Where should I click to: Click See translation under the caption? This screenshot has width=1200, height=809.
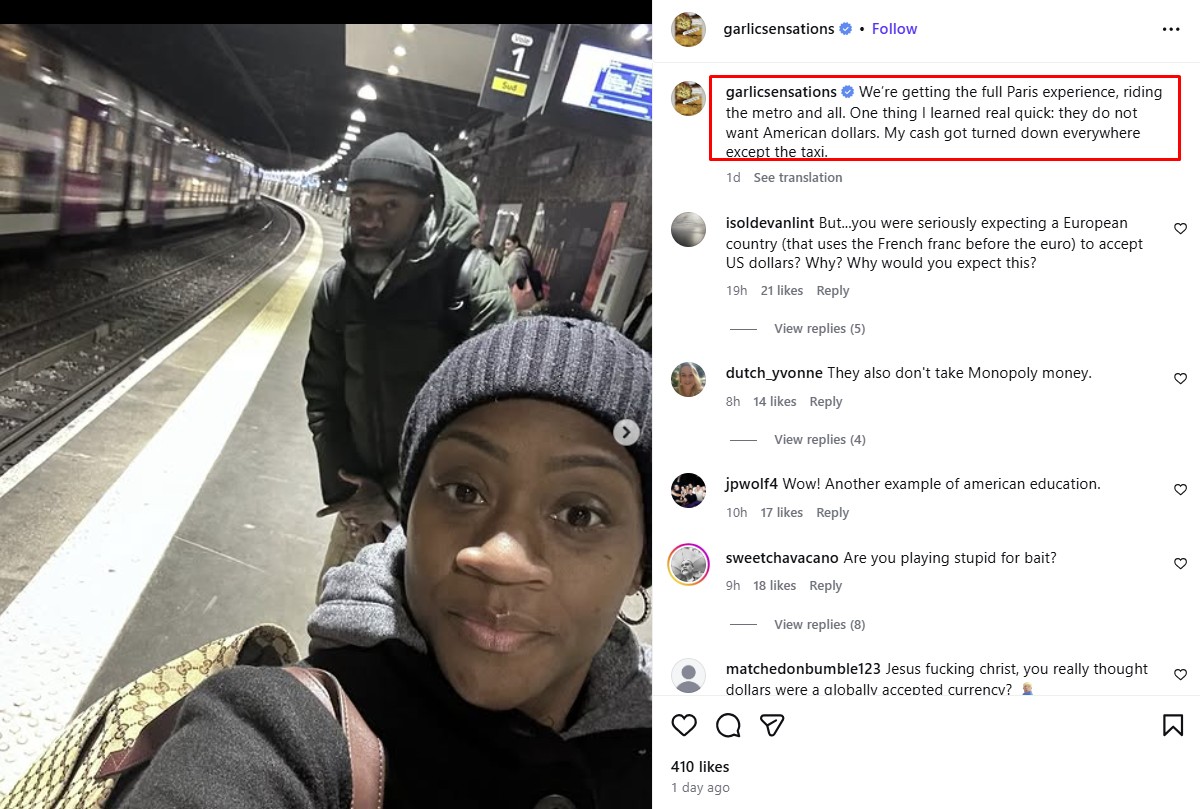pos(798,177)
